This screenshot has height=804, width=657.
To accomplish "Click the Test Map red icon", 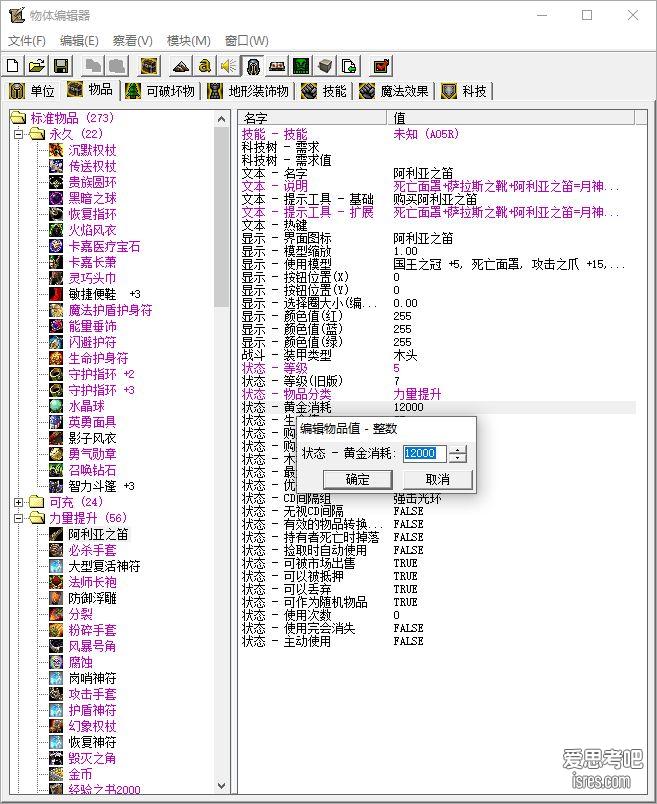I will pos(382,66).
